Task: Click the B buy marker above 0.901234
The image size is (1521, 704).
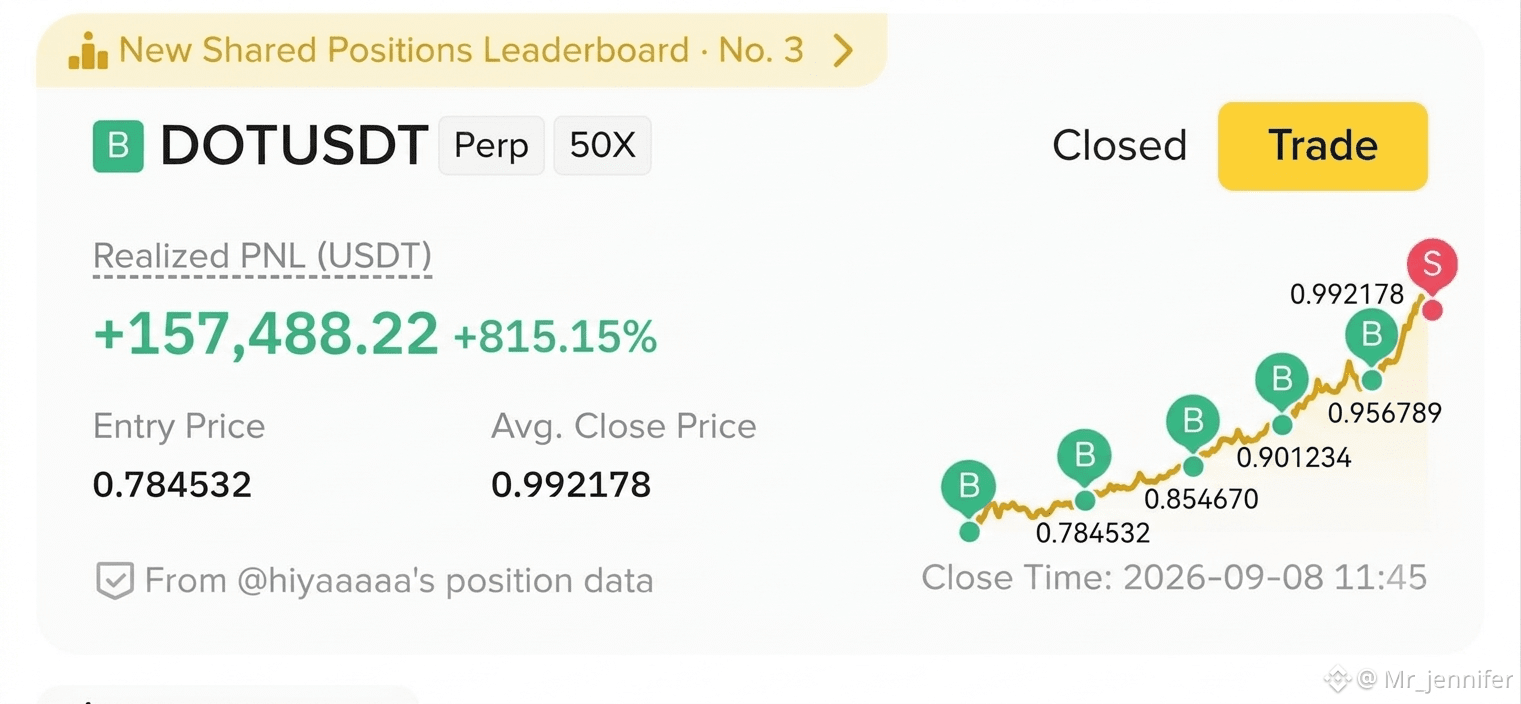Action: [x=1282, y=380]
